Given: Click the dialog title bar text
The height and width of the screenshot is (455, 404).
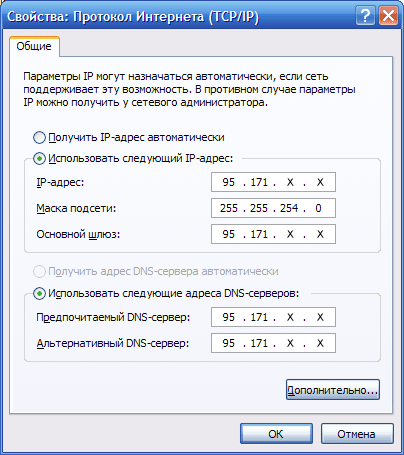Looking at the screenshot, I should pyautogui.click(x=133, y=16).
